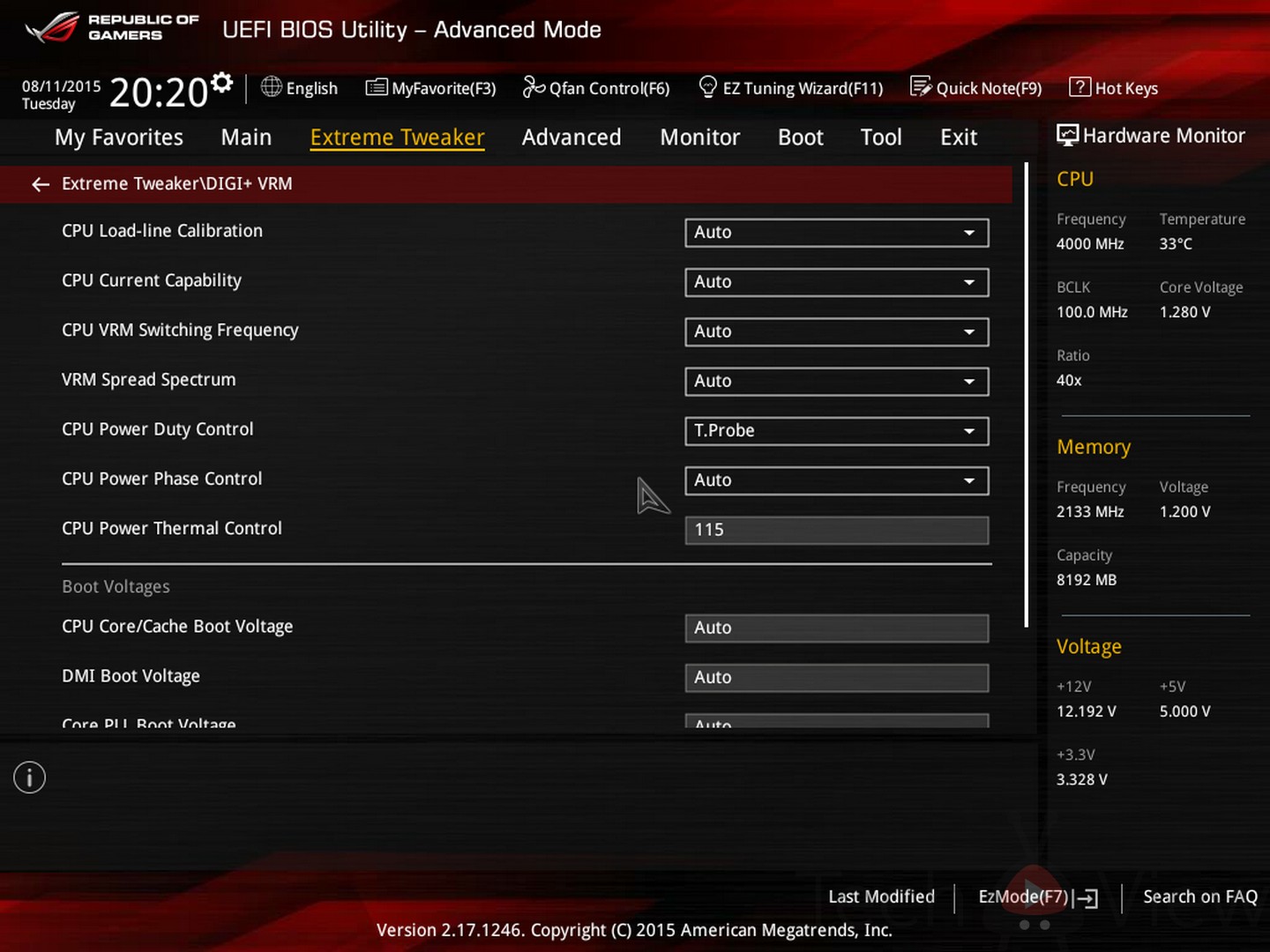Click the gear icon beside the clock
1270x952 pixels.
(x=222, y=83)
